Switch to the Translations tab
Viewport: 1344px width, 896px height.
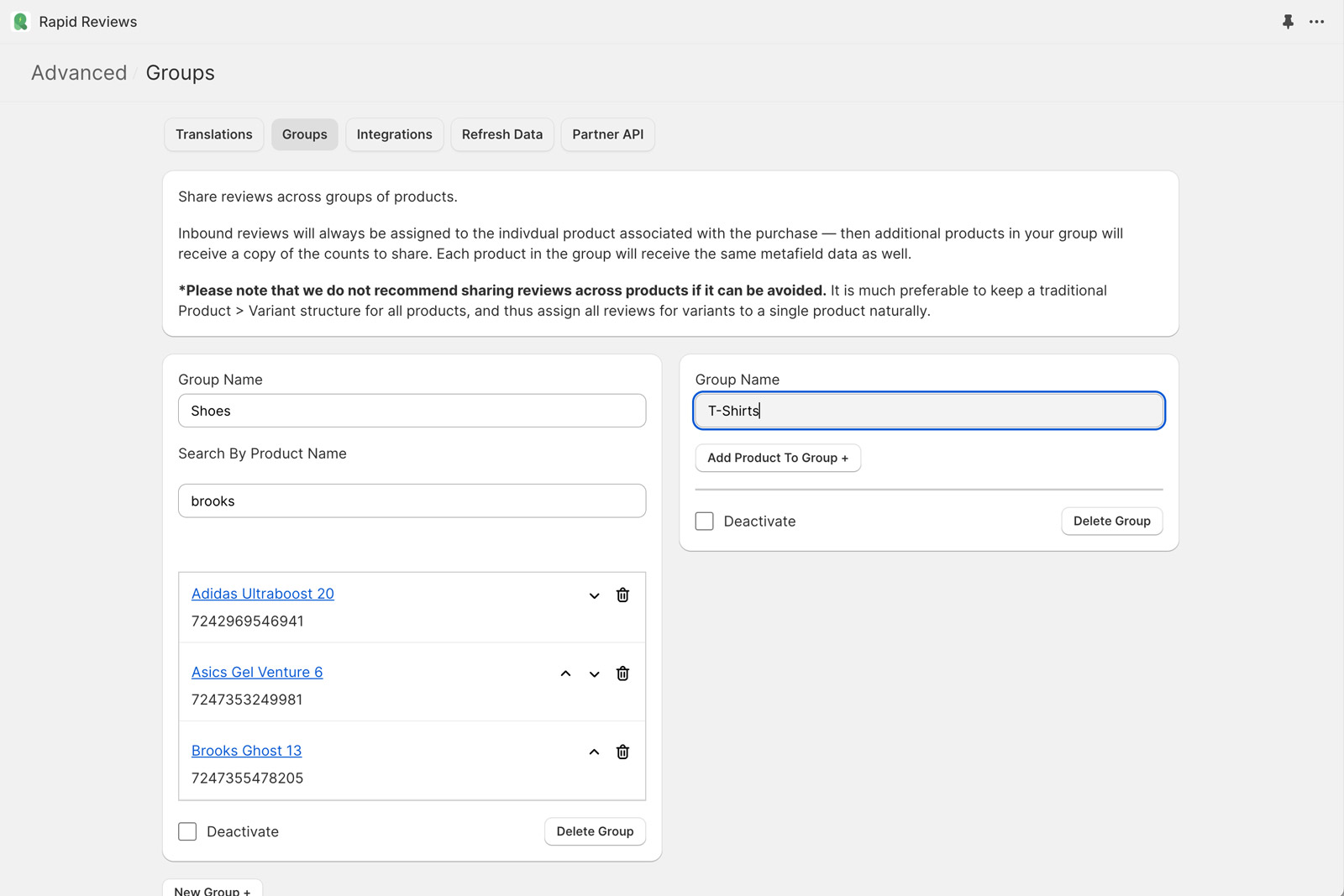point(213,134)
